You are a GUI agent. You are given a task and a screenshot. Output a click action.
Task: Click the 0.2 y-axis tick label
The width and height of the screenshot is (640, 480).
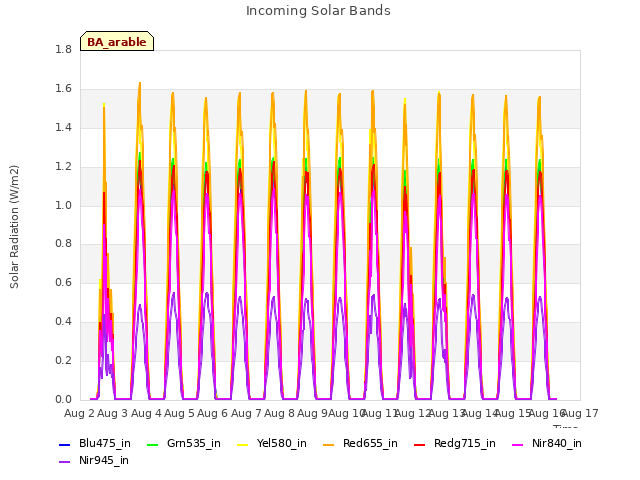tap(63, 360)
